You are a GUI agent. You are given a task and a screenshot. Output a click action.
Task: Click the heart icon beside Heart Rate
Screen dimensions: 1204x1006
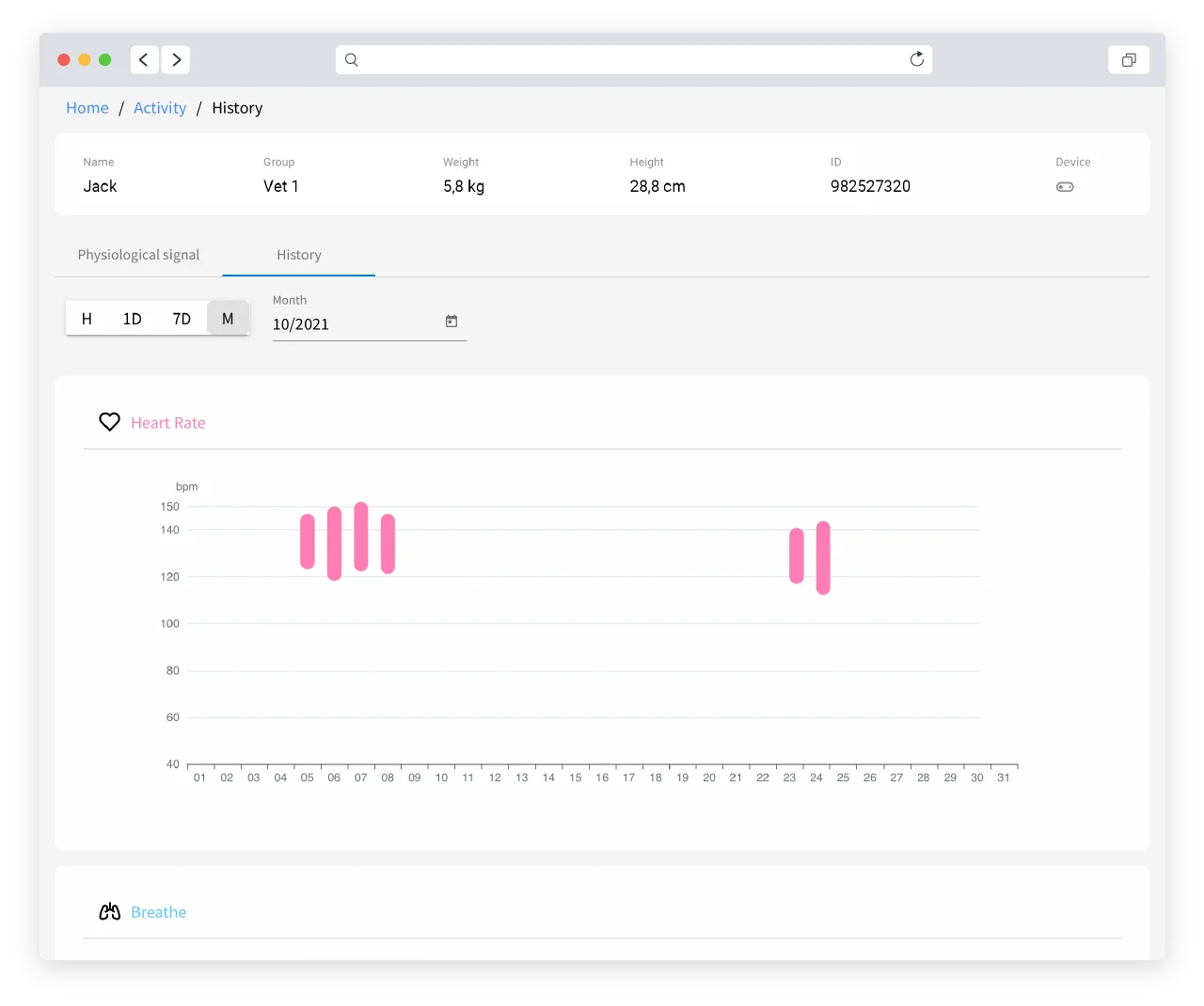pos(110,422)
